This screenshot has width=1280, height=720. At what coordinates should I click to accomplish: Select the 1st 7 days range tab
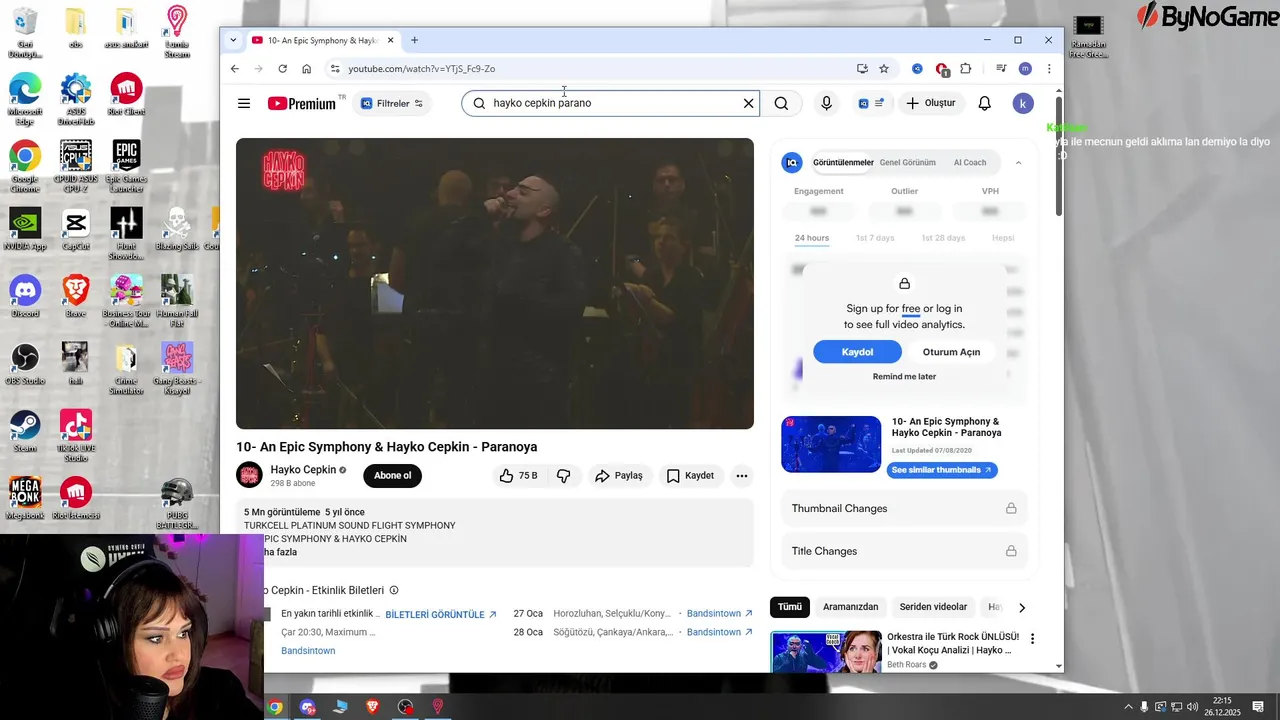875,238
